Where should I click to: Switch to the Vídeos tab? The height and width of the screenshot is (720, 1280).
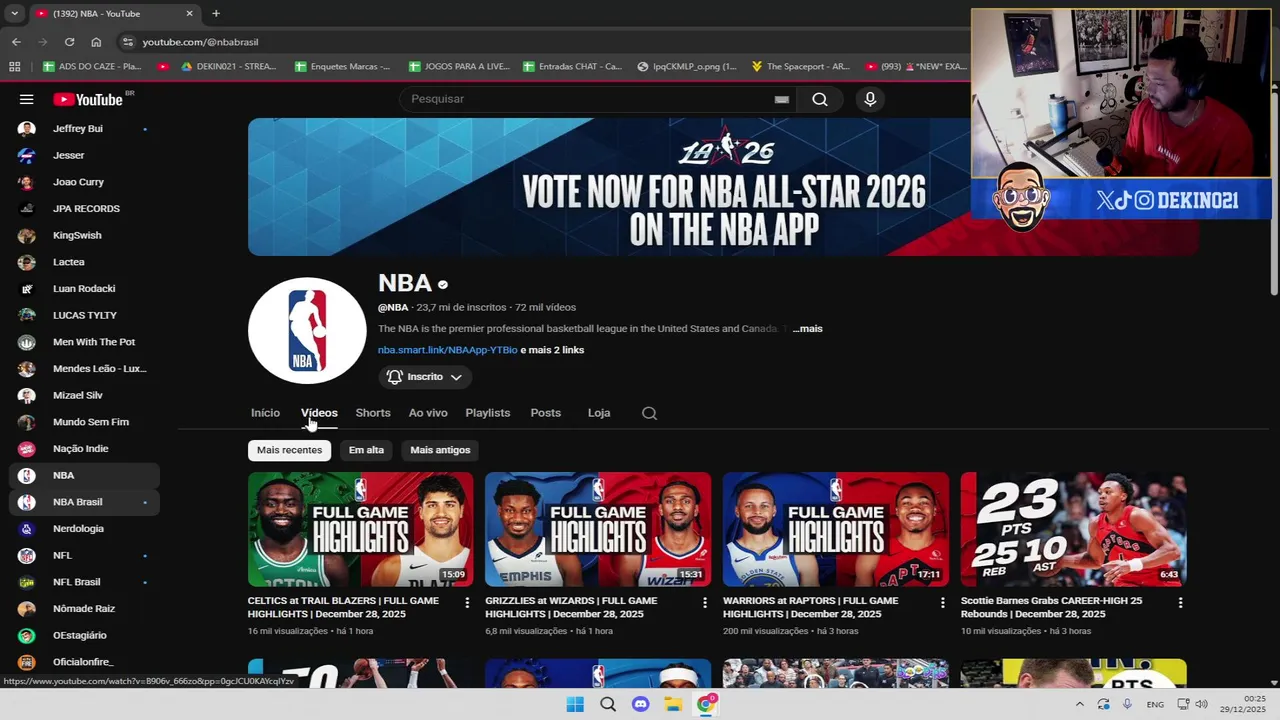coord(319,413)
